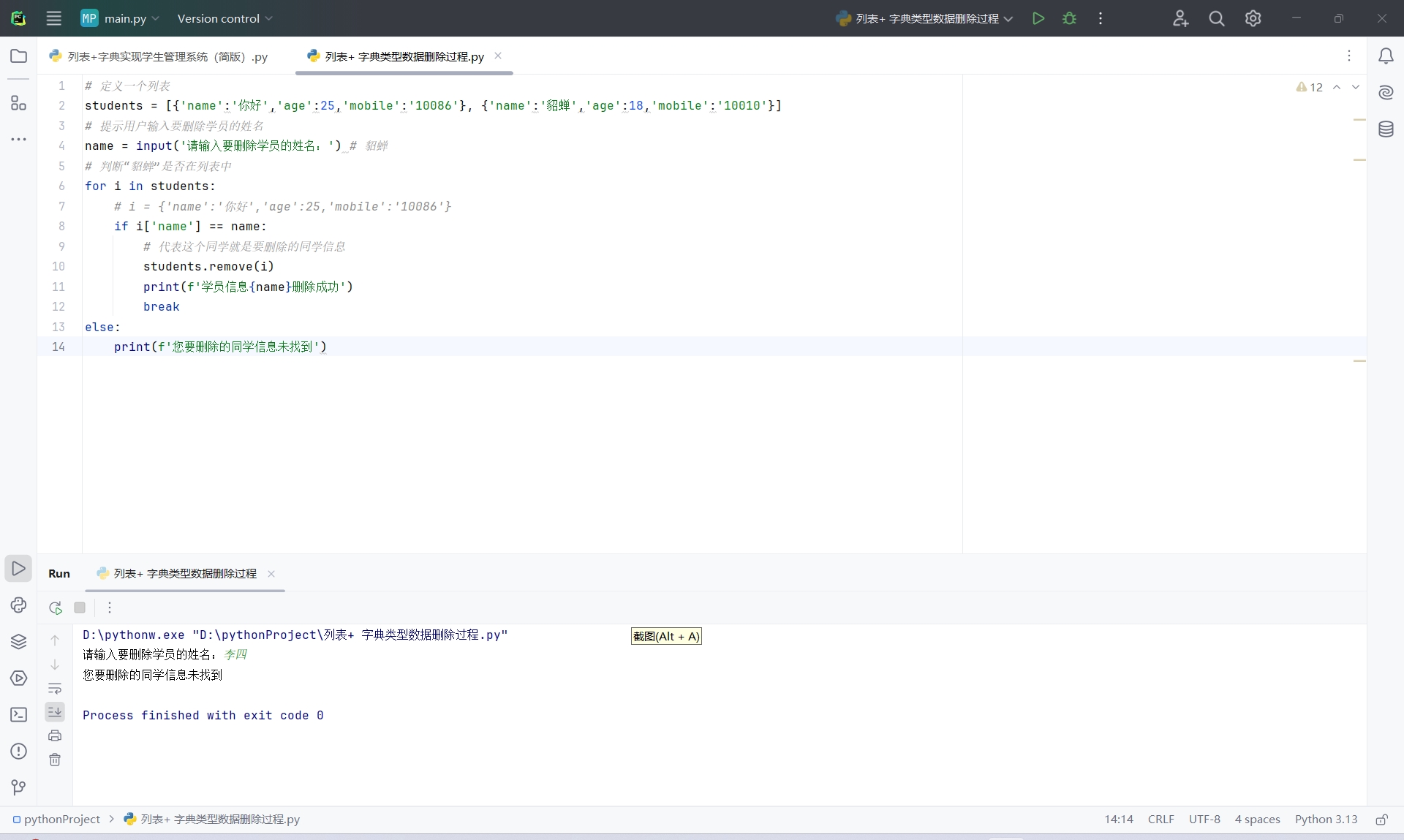1404x840 pixels.
Task: Click the Python 3.13 interpreter in the status bar
Action: pyautogui.click(x=1326, y=820)
